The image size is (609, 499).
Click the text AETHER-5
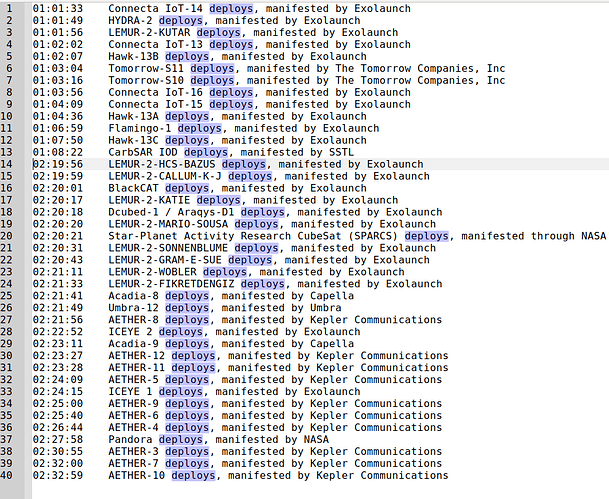(x=133, y=380)
